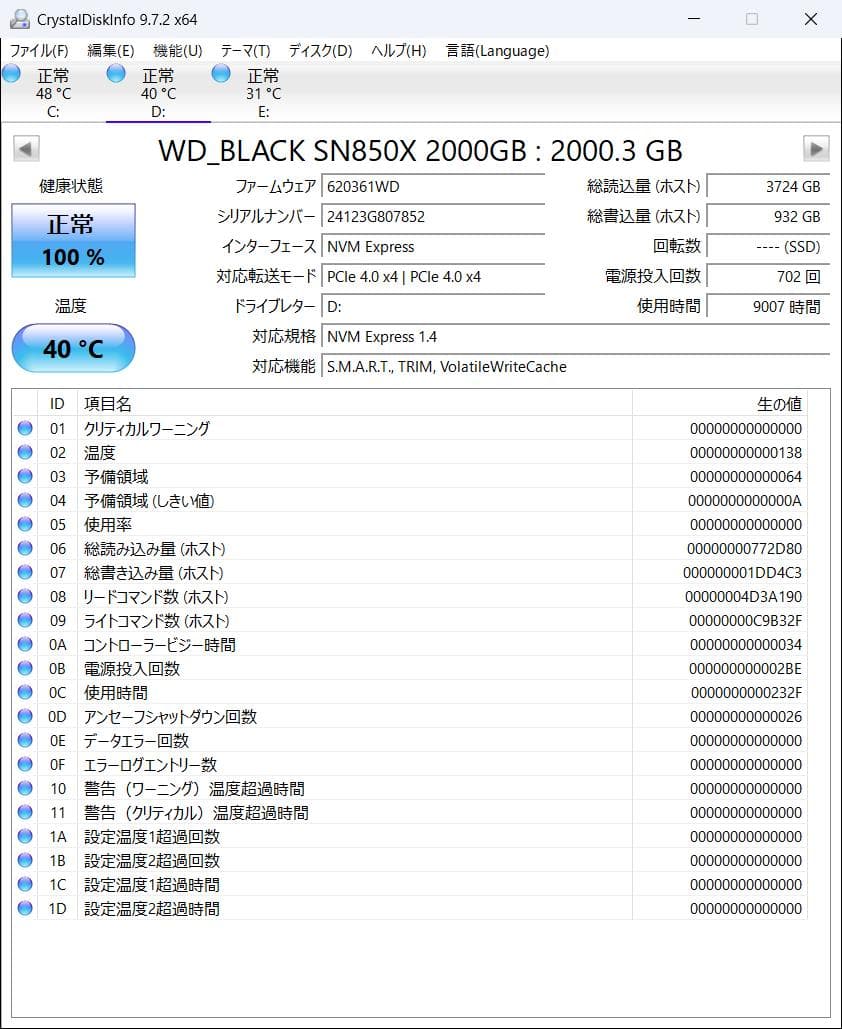Screen dimensions: 842x1029
Task: Open the ファイル(F) menu
Action: coord(39,51)
